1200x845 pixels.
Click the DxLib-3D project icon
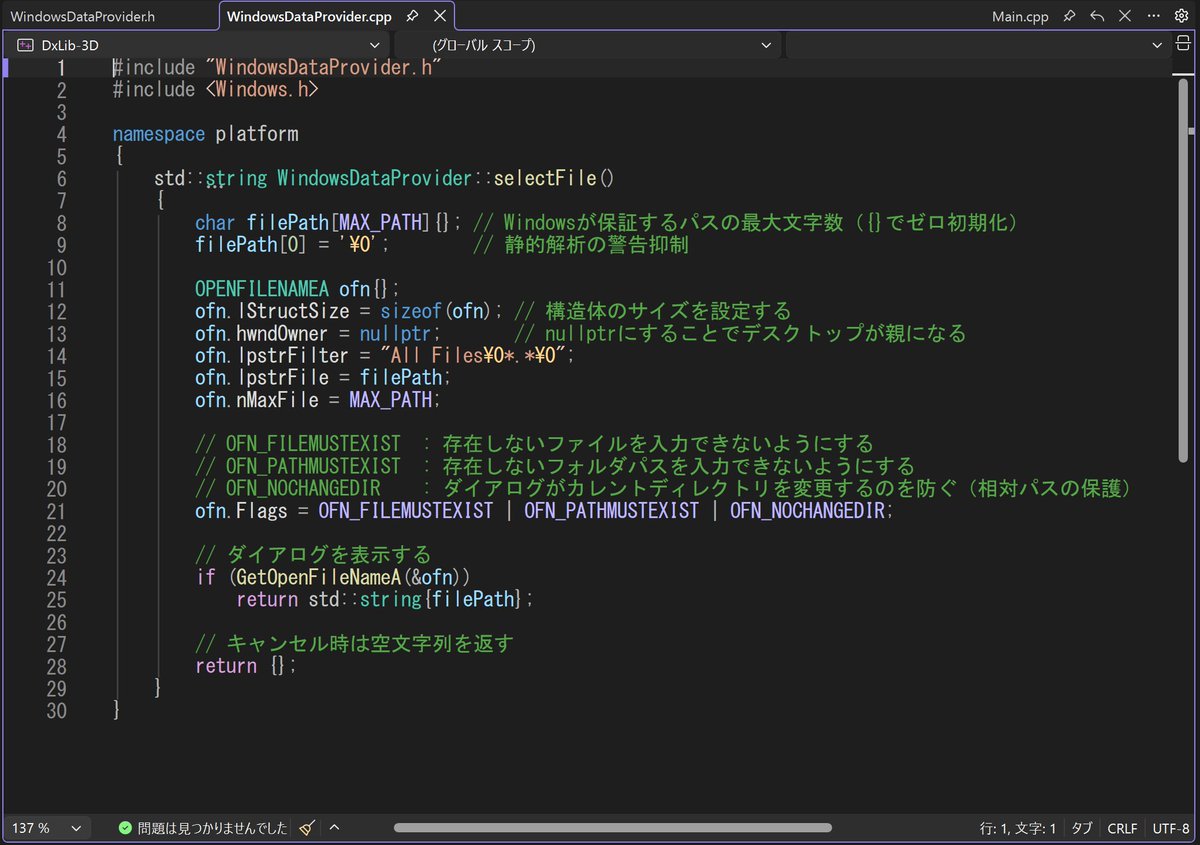point(25,45)
